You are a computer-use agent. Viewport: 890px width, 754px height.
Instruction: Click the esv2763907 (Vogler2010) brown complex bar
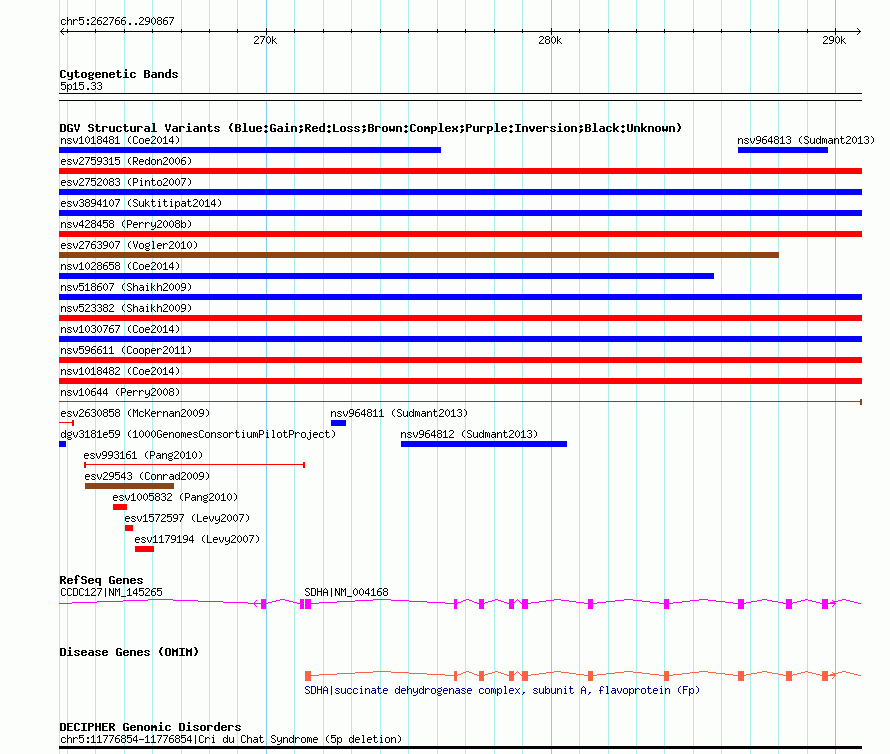coord(418,255)
